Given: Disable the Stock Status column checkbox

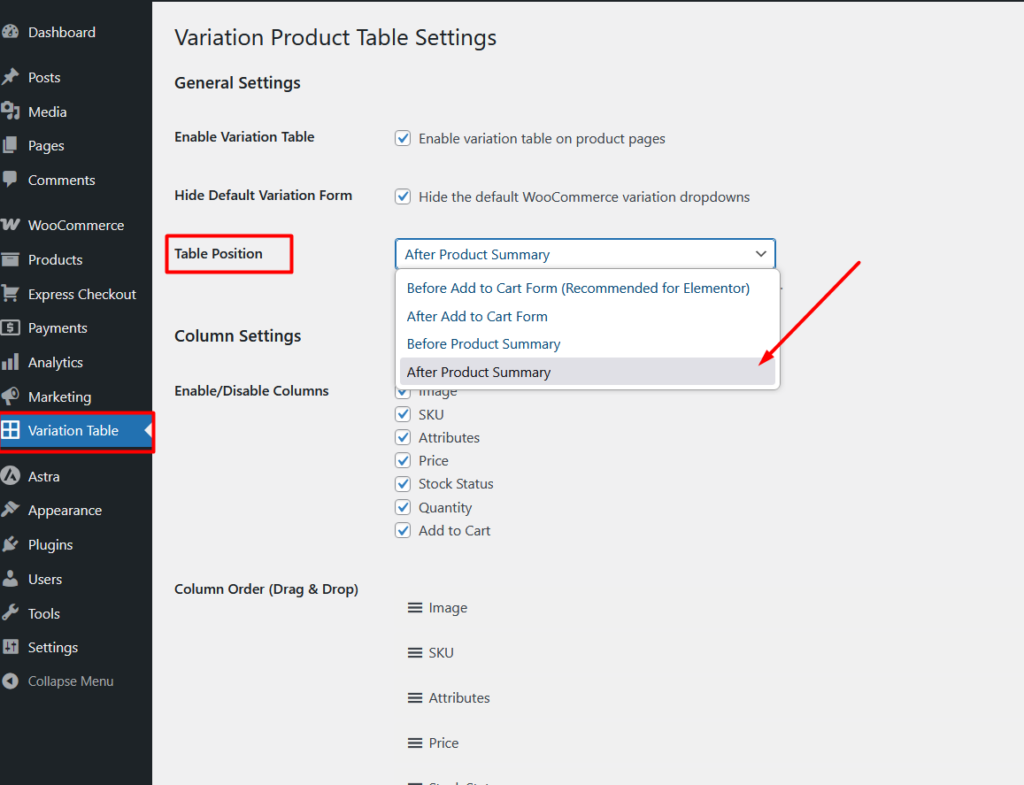Looking at the screenshot, I should pyautogui.click(x=403, y=484).
